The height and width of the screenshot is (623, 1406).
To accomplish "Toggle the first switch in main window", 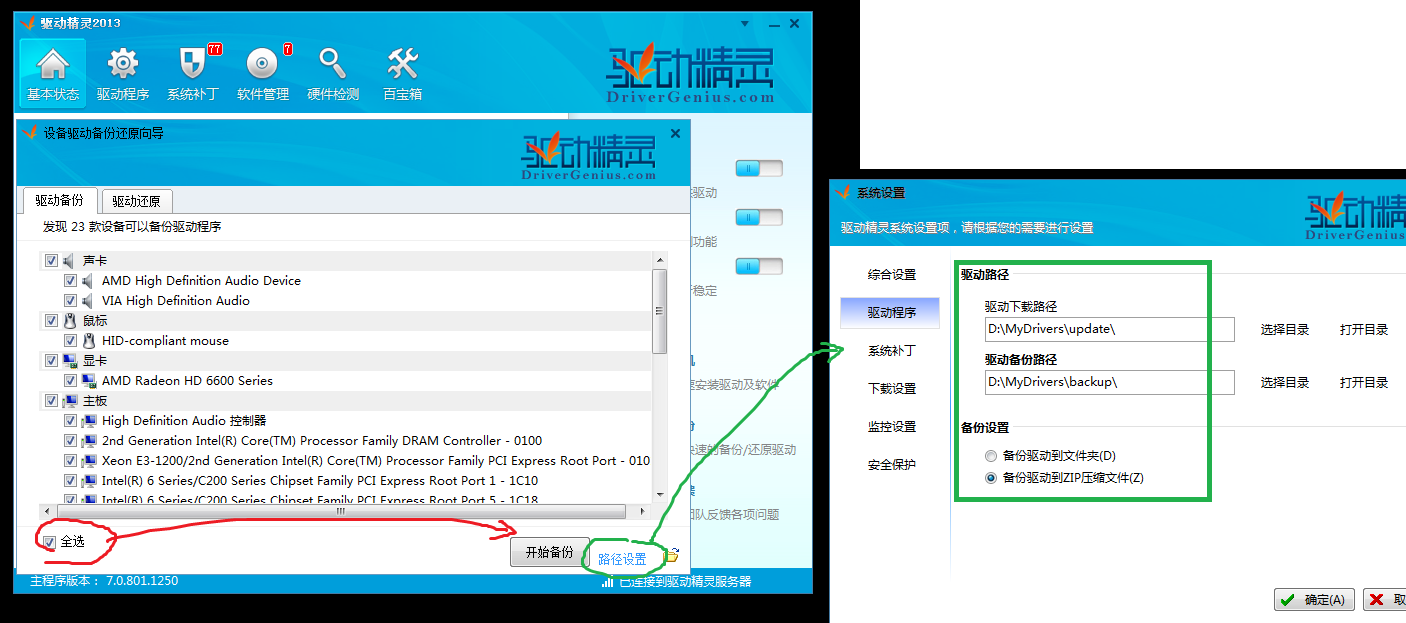I will (759, 169).
